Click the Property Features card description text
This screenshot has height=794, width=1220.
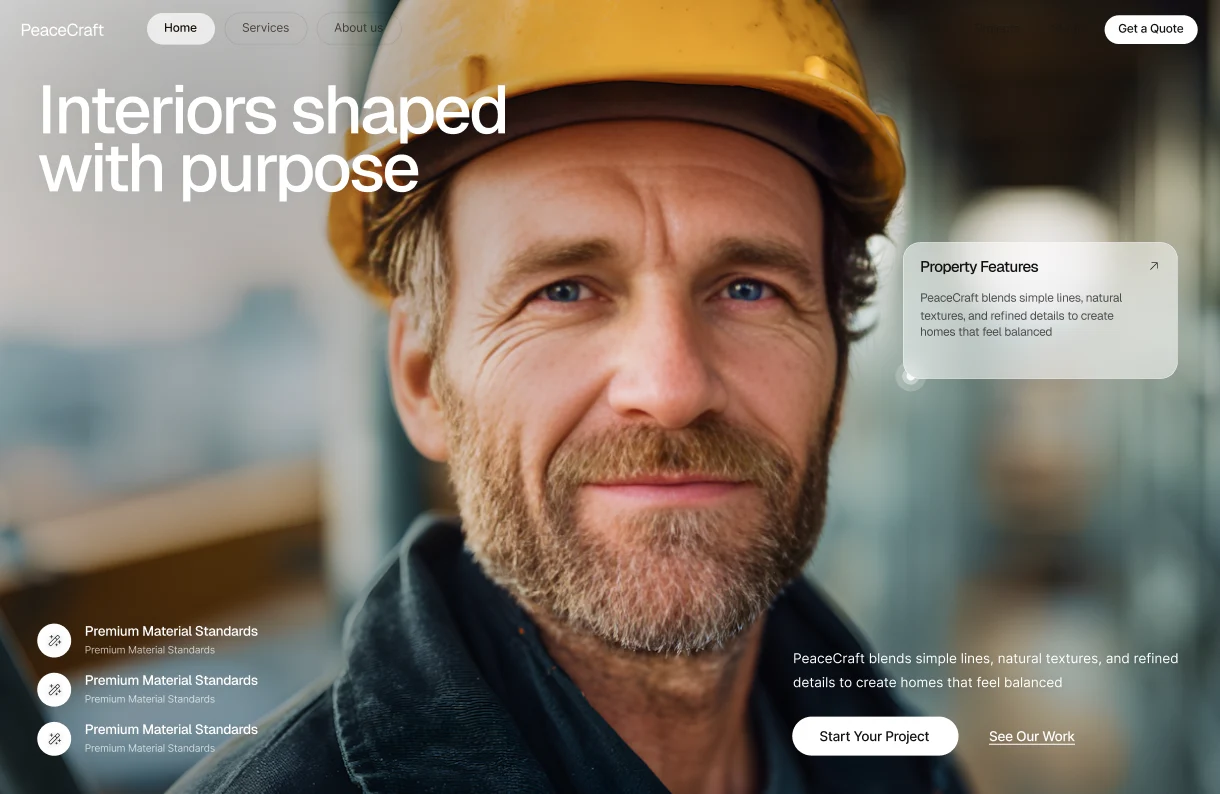(1020, 315)
